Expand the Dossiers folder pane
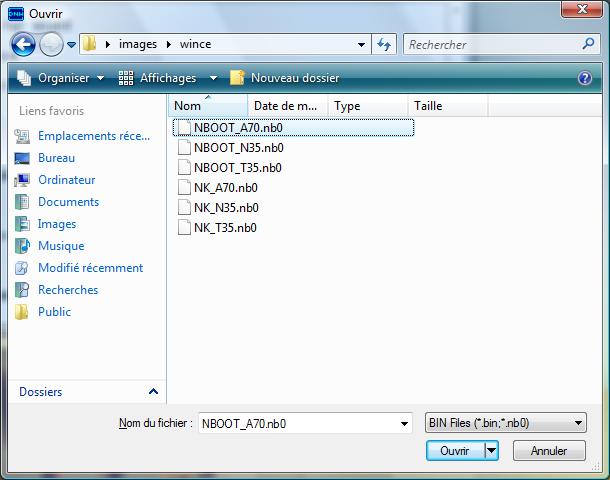This screenshot has height=480, width=610. (153, 393)
